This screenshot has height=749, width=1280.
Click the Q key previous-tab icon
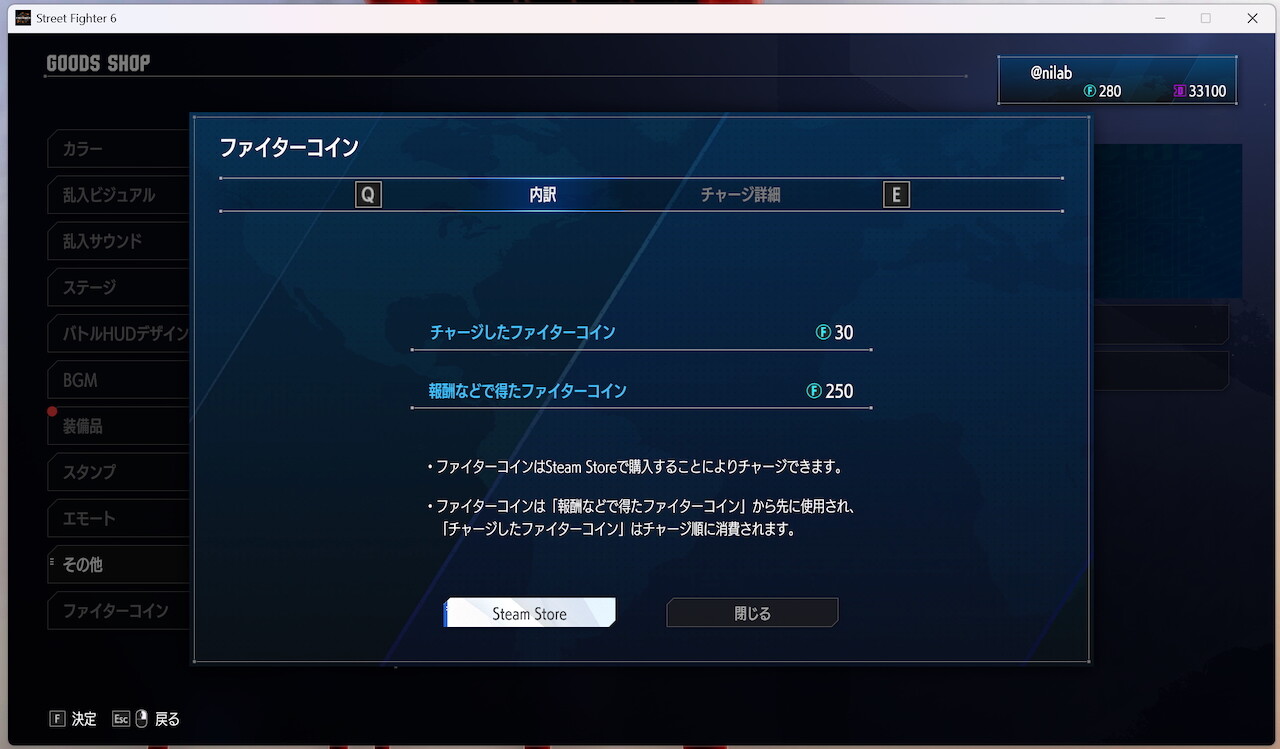368,195
